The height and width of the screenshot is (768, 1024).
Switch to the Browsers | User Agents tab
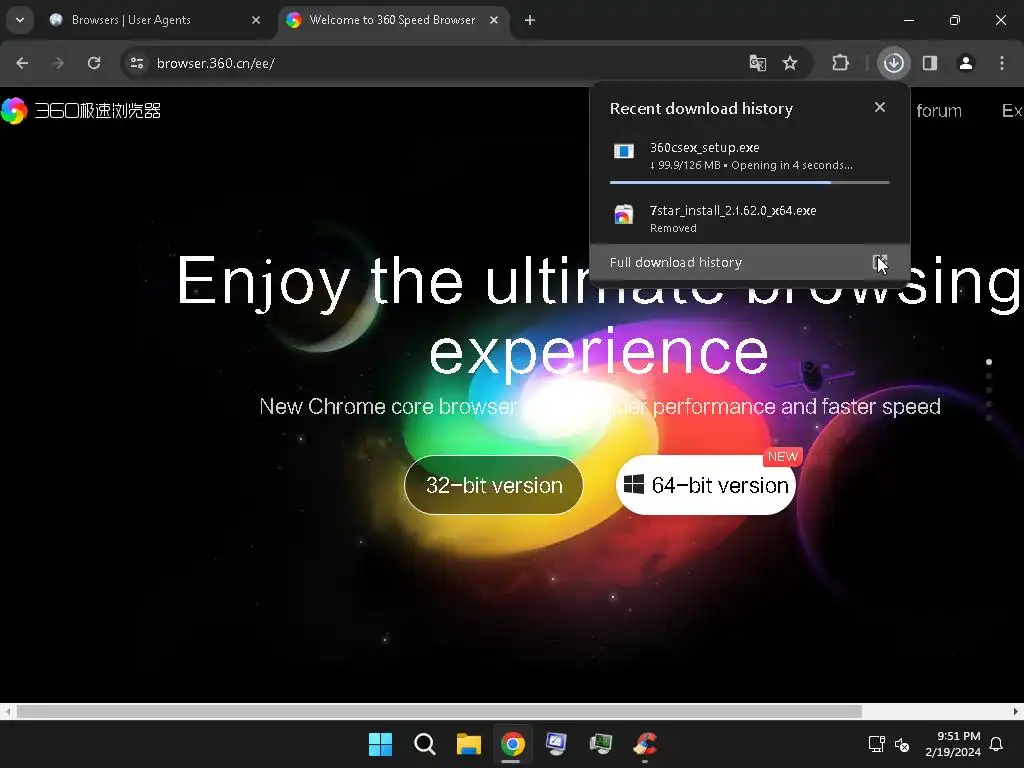(x=155, y=20)
